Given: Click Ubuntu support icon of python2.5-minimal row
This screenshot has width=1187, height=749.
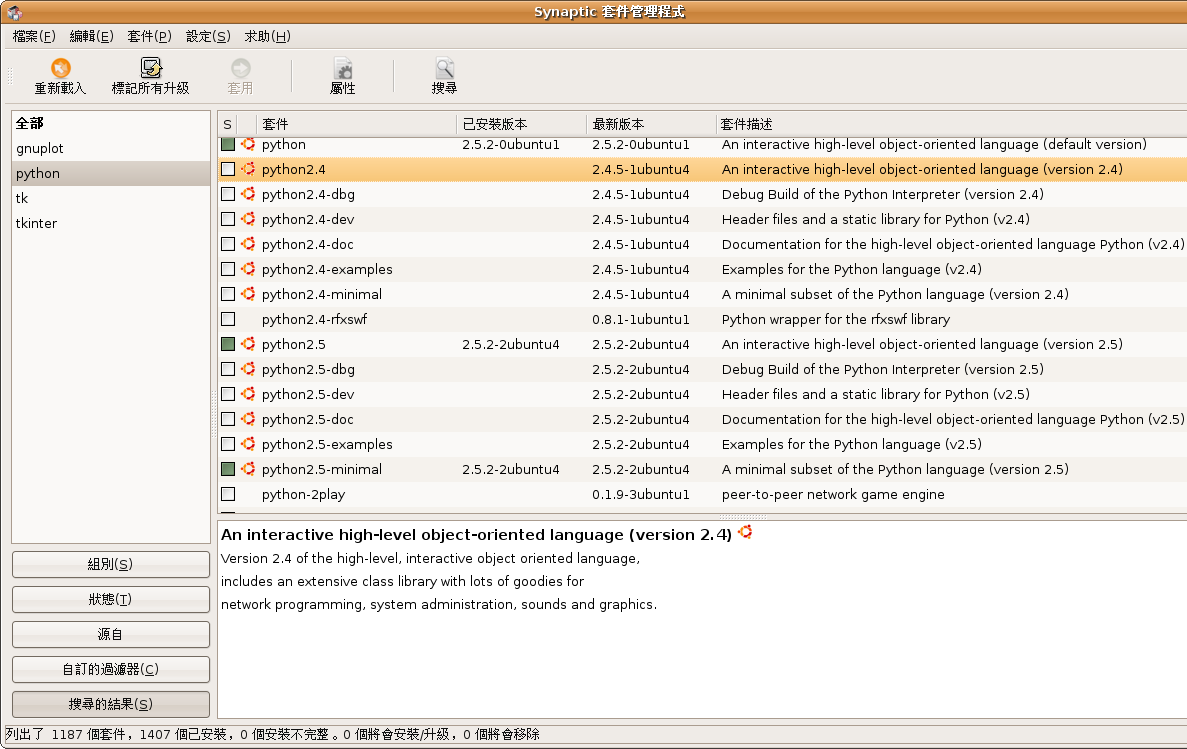Looking at the screenshot, I should tap(248, 469).
